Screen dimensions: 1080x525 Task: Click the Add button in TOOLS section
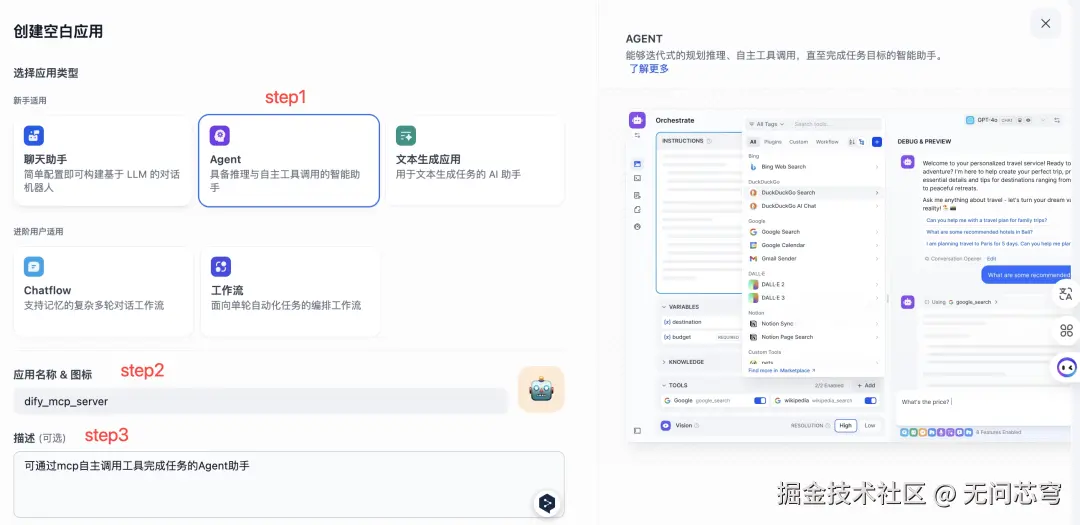tap(866, 385)
